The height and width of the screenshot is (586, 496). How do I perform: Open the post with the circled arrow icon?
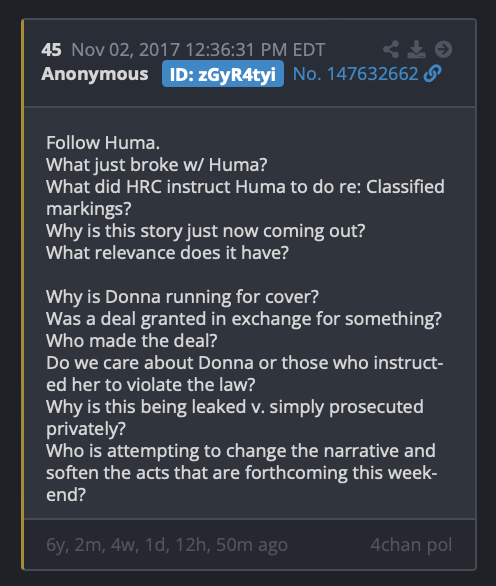pyautogui.click(x=443, y=49)
